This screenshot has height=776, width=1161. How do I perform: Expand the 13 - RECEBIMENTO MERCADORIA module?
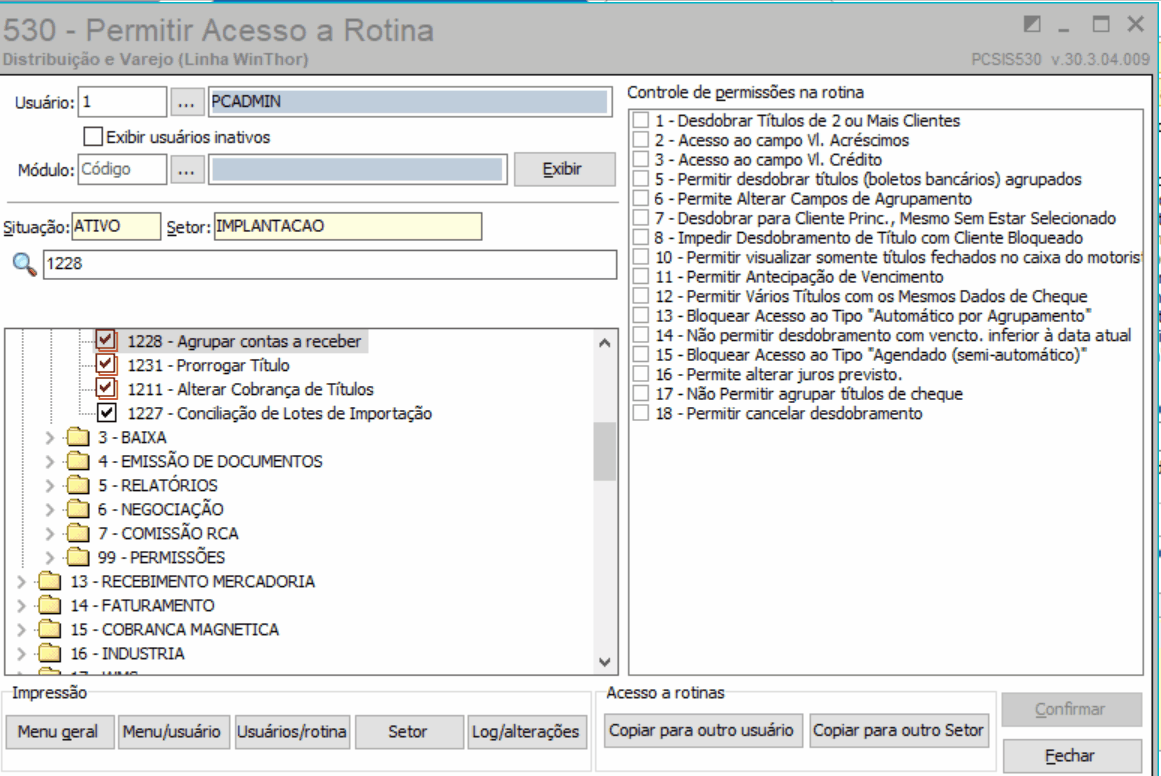click(21, 582)
